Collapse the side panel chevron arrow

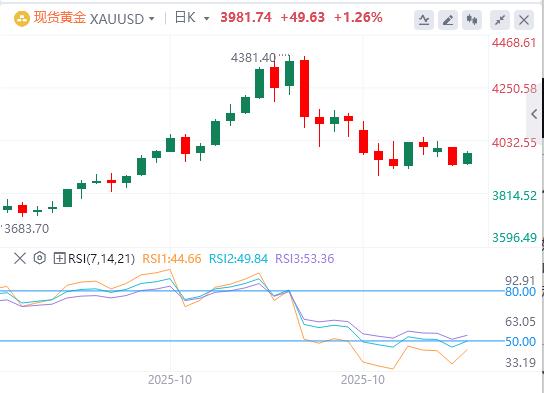pos(534,114)
